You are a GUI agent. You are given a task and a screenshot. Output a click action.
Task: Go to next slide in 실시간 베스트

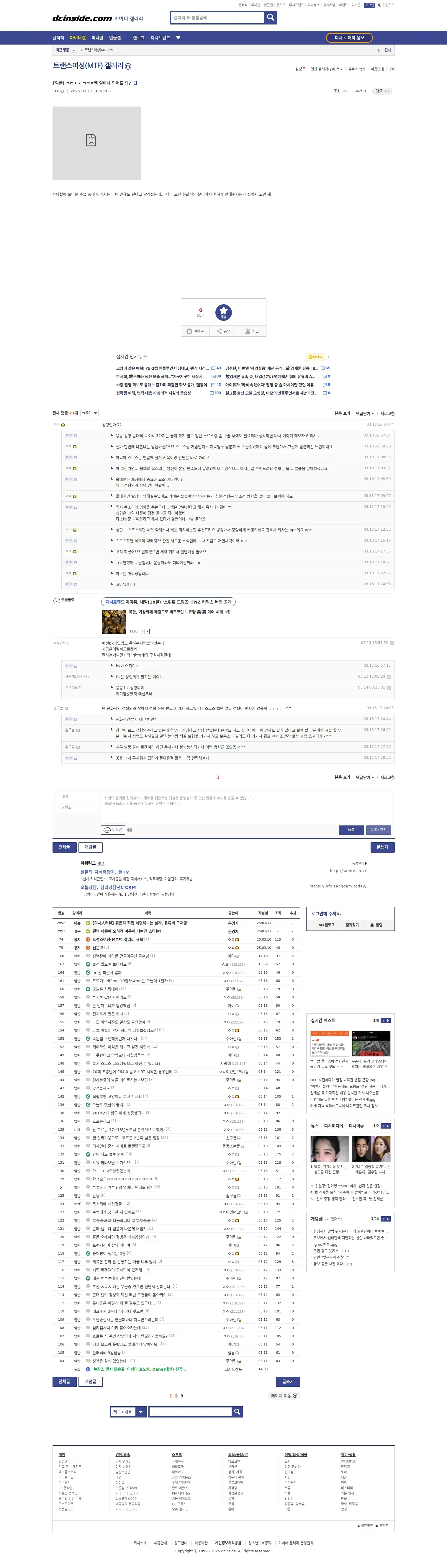pos(388,1021)
